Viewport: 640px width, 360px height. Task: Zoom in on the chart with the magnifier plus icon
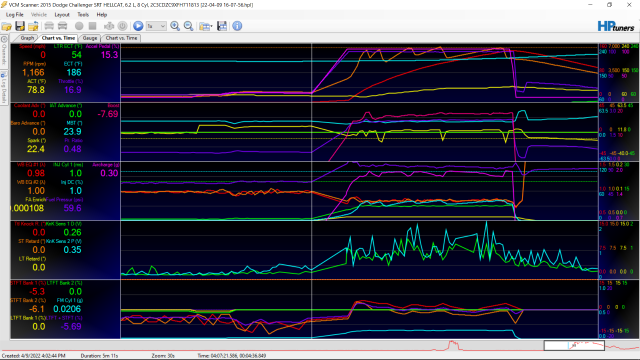coord(175,26)
